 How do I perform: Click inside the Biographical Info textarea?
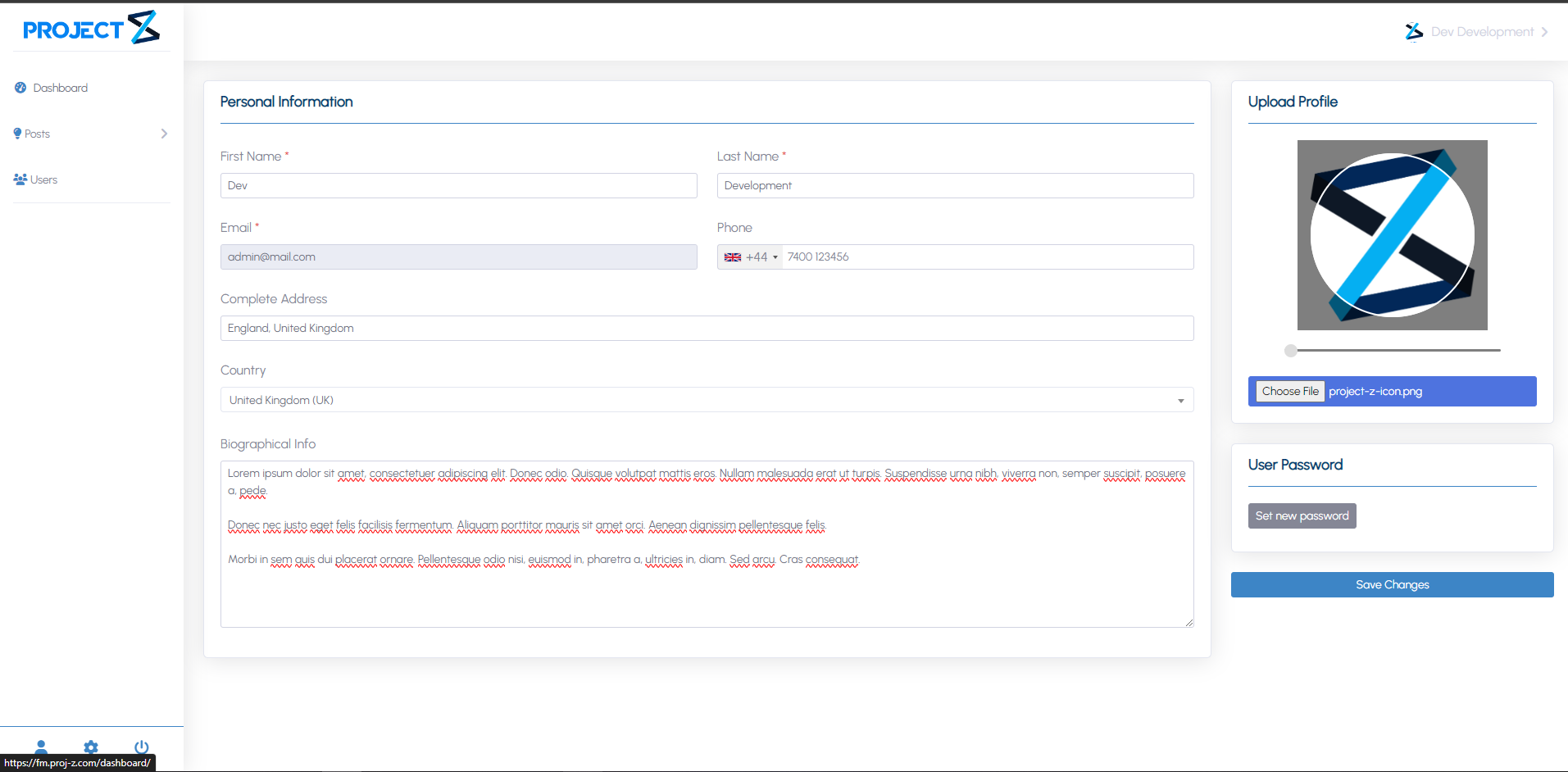click(x=707, y=544)
